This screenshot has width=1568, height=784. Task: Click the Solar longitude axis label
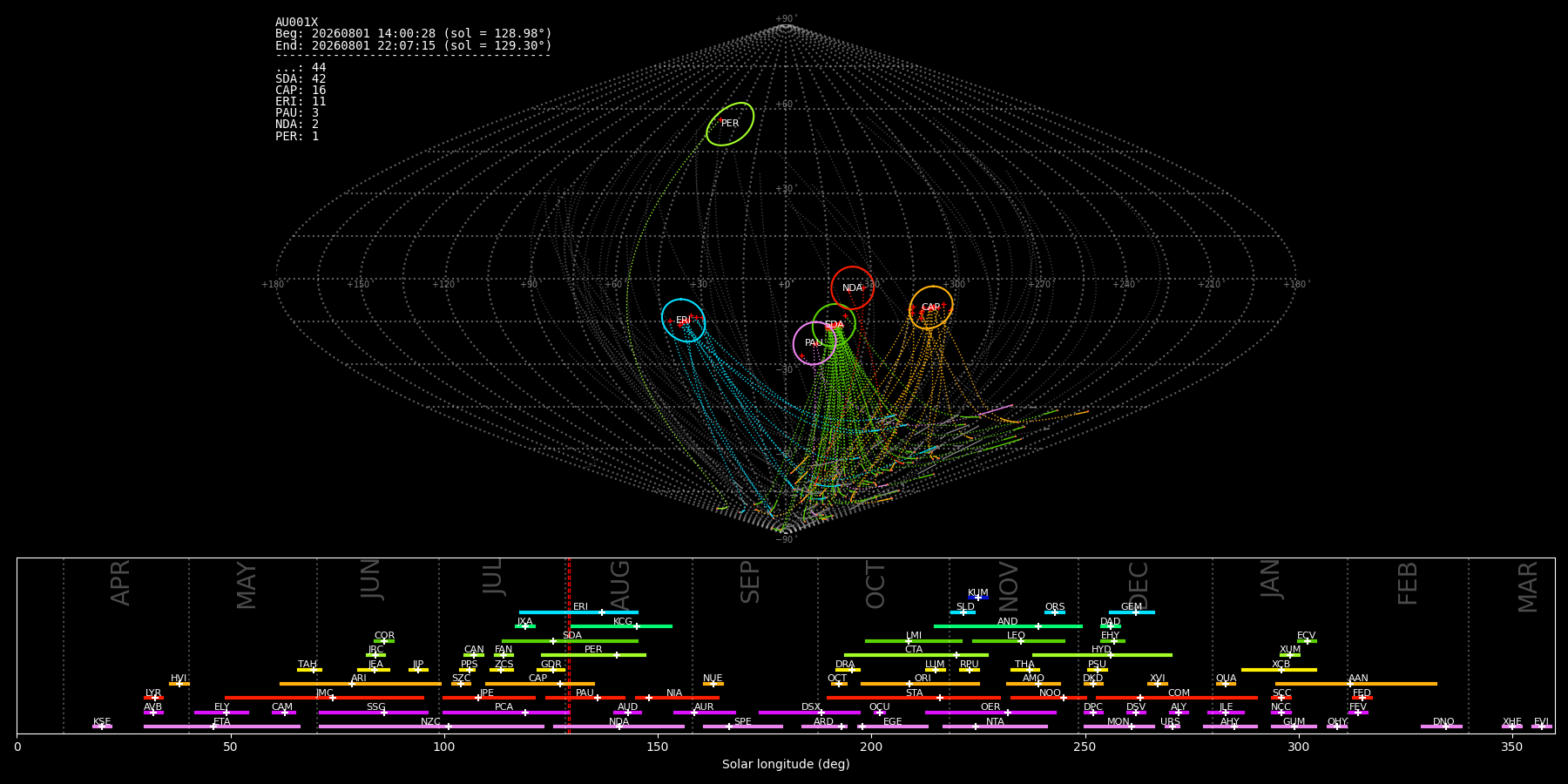click(786, 764)
